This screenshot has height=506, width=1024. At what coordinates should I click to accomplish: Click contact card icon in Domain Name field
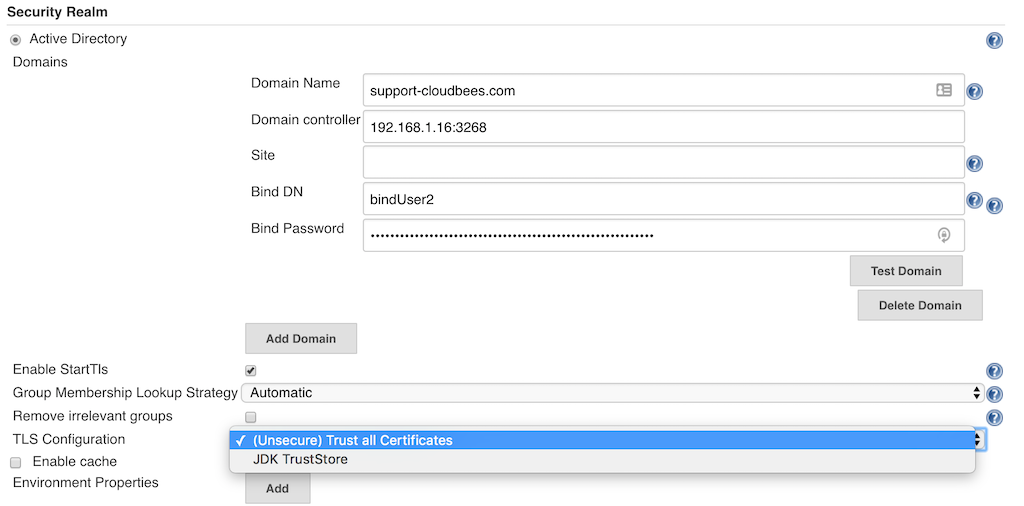click(944, 90)
